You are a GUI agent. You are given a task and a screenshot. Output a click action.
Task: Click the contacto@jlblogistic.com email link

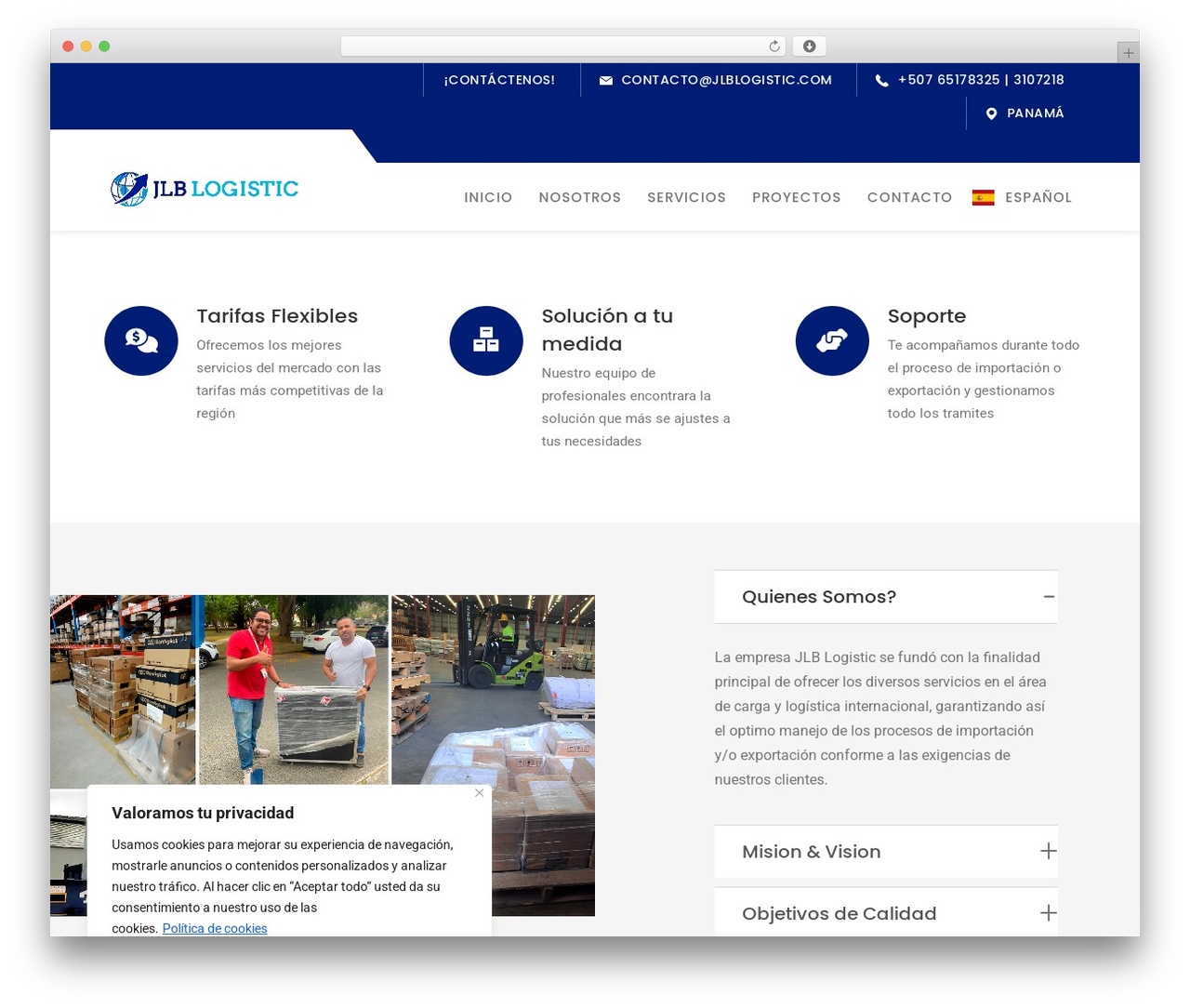pos(726,80)
